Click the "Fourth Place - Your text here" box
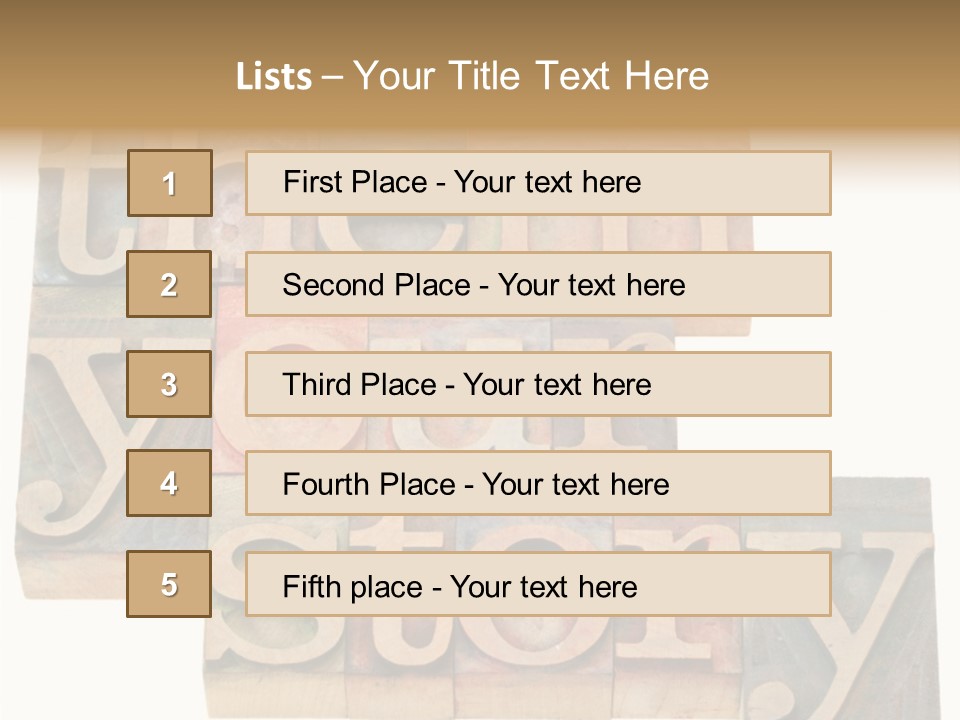960x720 pixels. (x=538, y=484)
